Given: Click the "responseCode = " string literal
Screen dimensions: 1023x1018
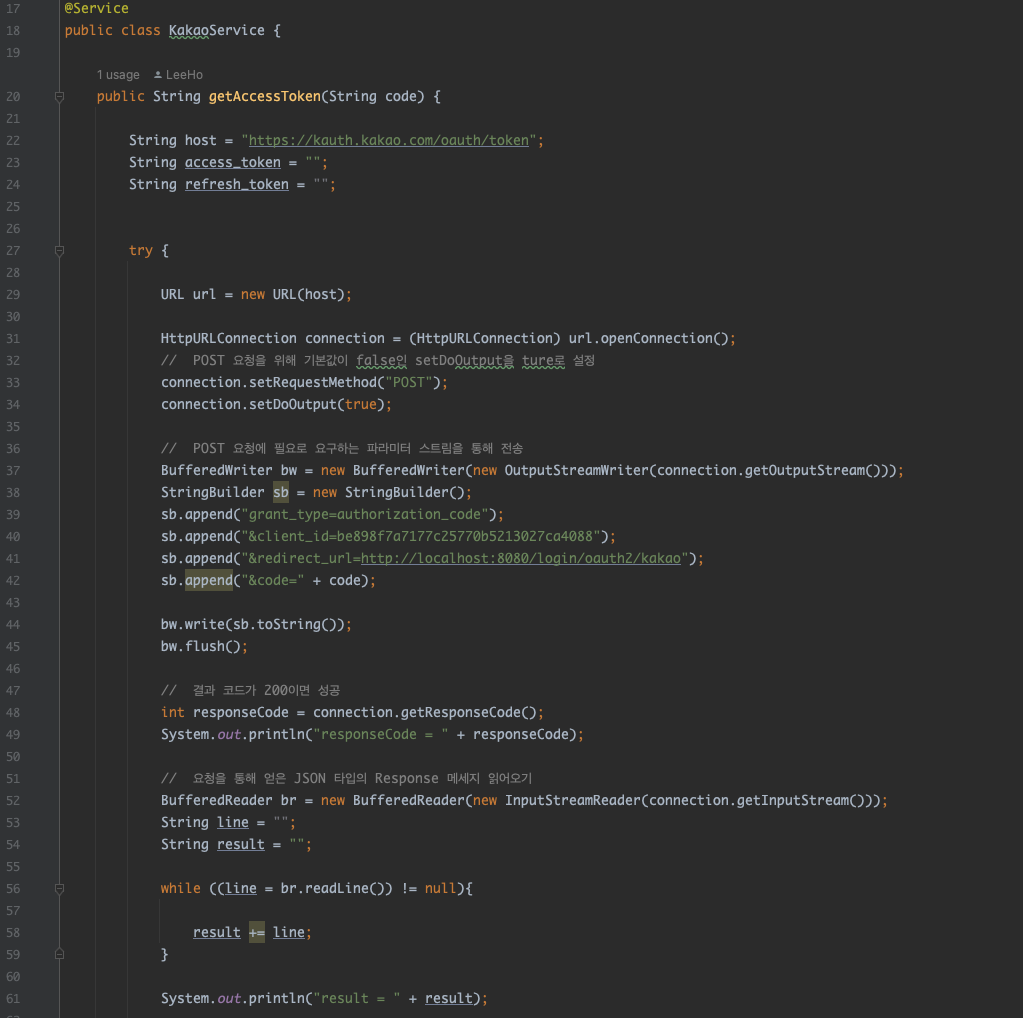Looking at the screenshot, I should coord(381,735).
